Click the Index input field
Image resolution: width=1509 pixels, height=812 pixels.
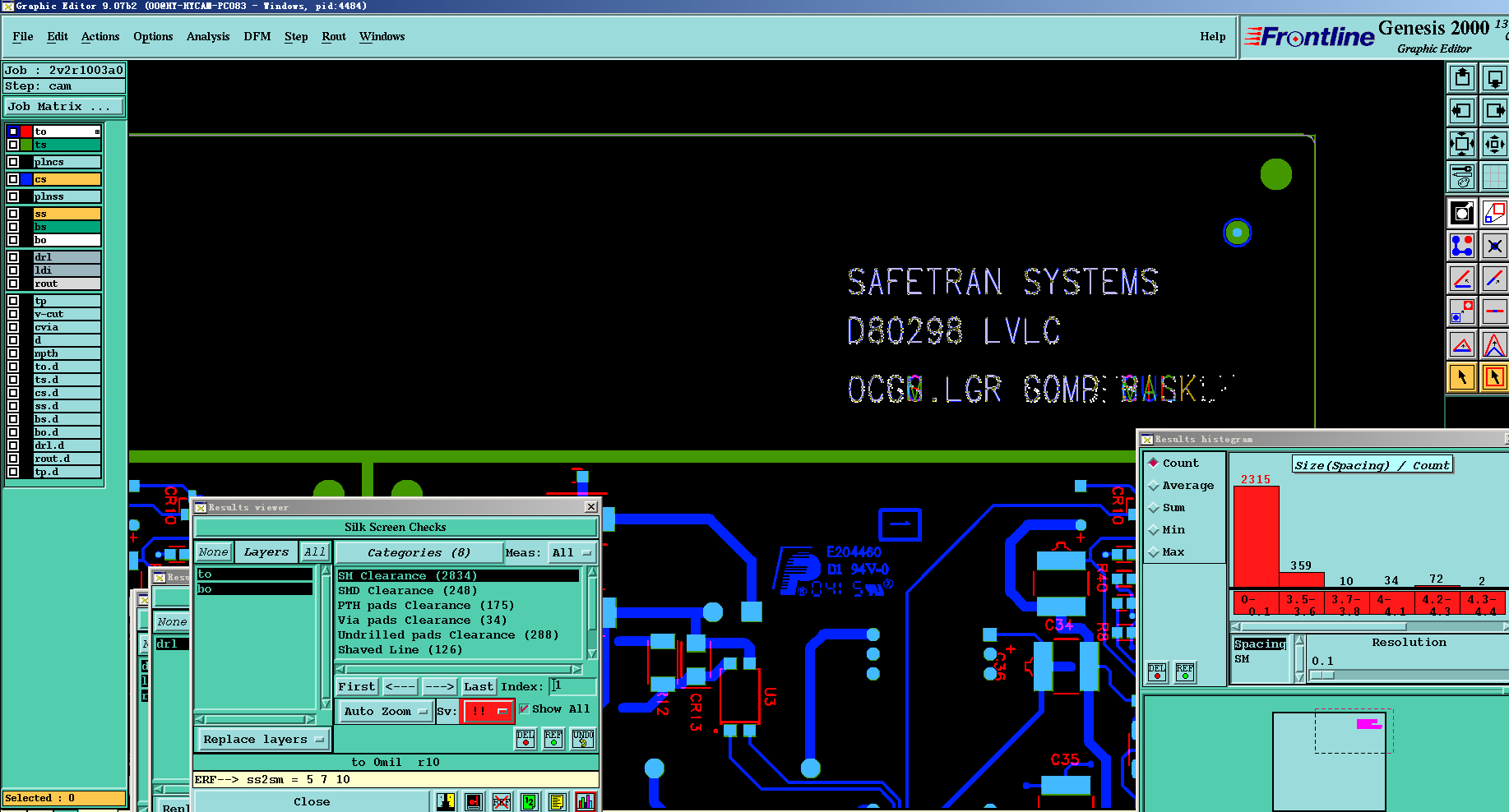click(x=573, y=686)
